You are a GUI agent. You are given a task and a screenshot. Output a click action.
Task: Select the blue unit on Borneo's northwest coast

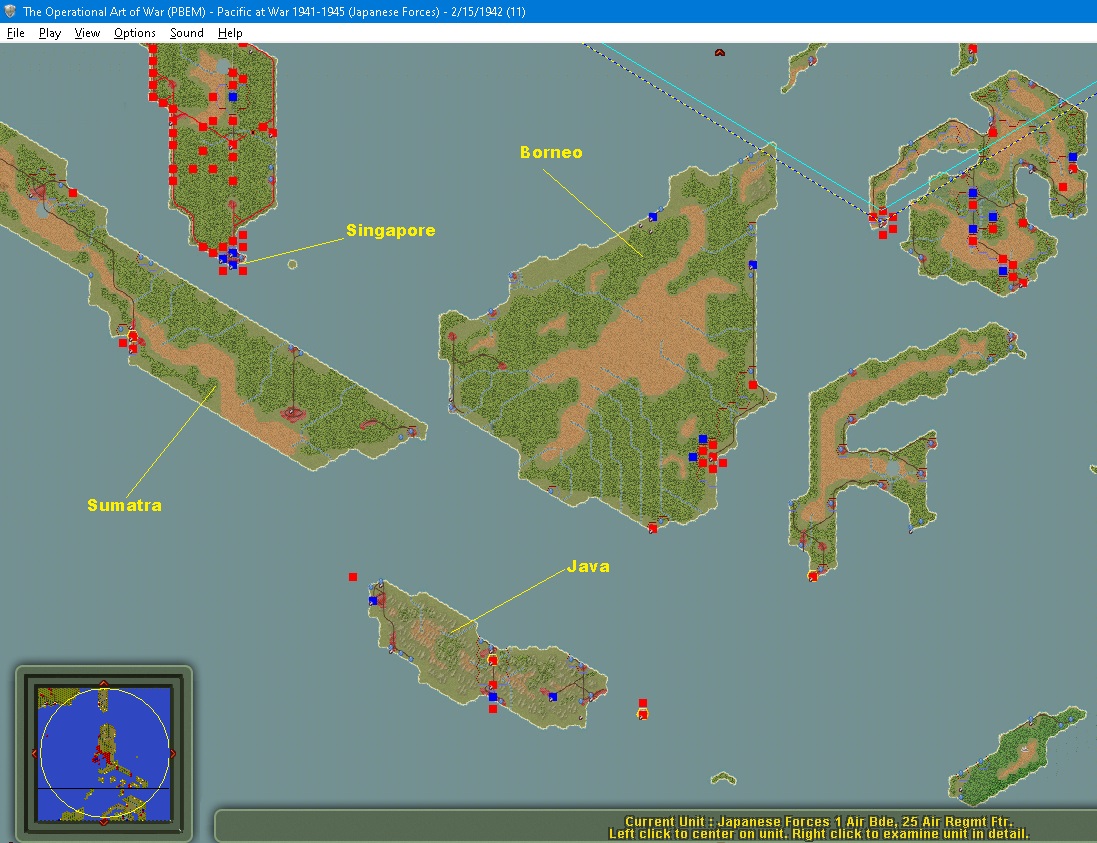pos(653,217)
